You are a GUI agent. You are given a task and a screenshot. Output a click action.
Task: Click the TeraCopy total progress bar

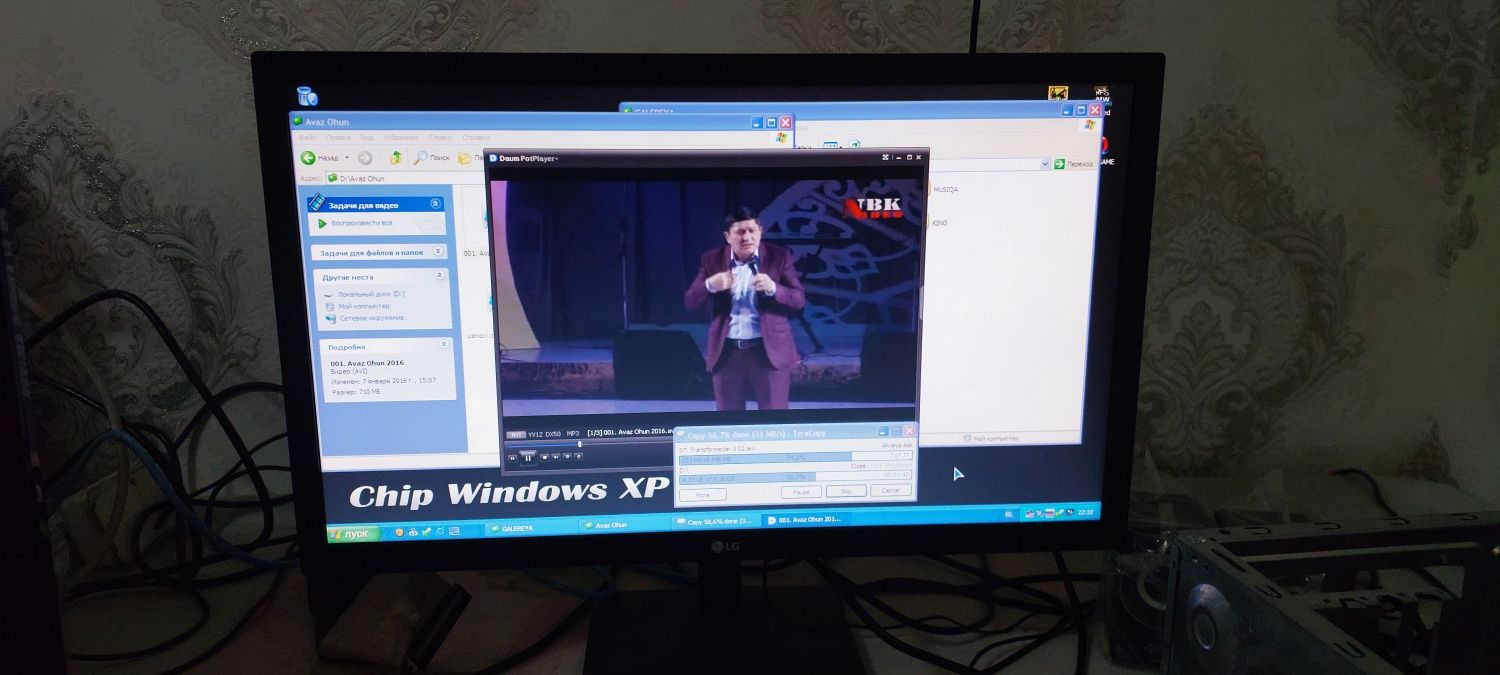796,476
